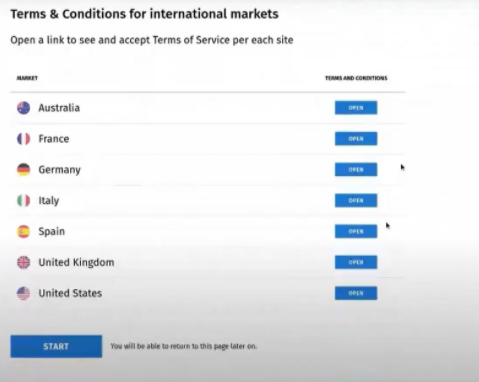This screenshot has width=479, height=382.
Task: Click the MARKET column header
Action: coord(27,78)
